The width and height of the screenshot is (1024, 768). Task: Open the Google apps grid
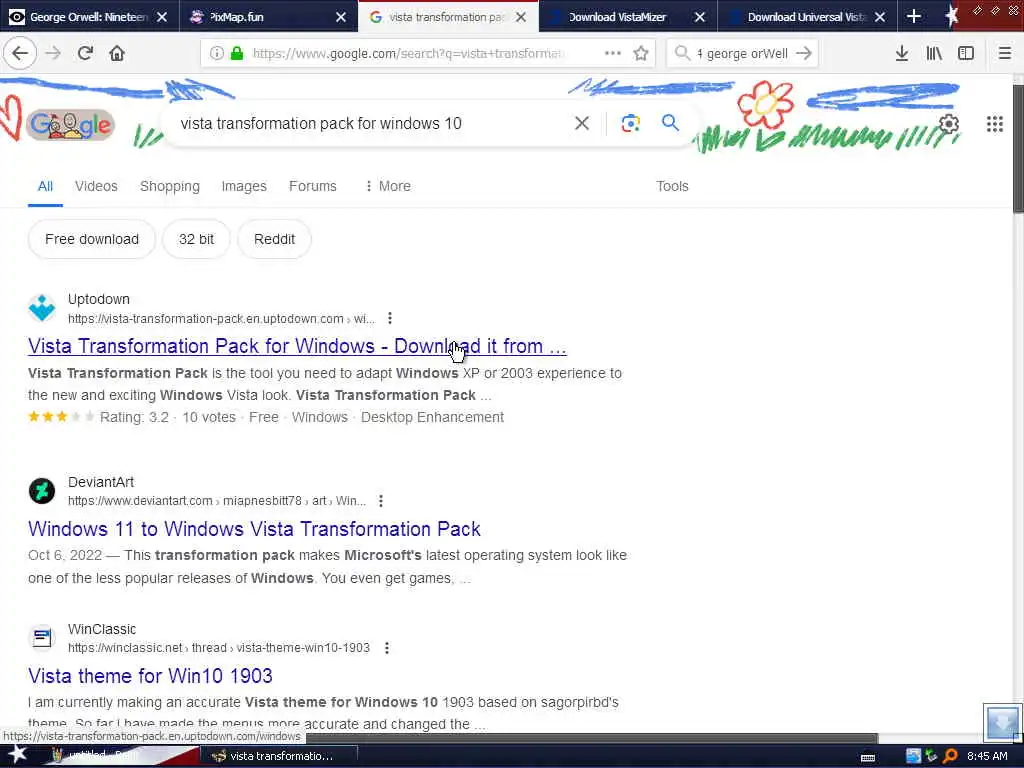[995, 123]
